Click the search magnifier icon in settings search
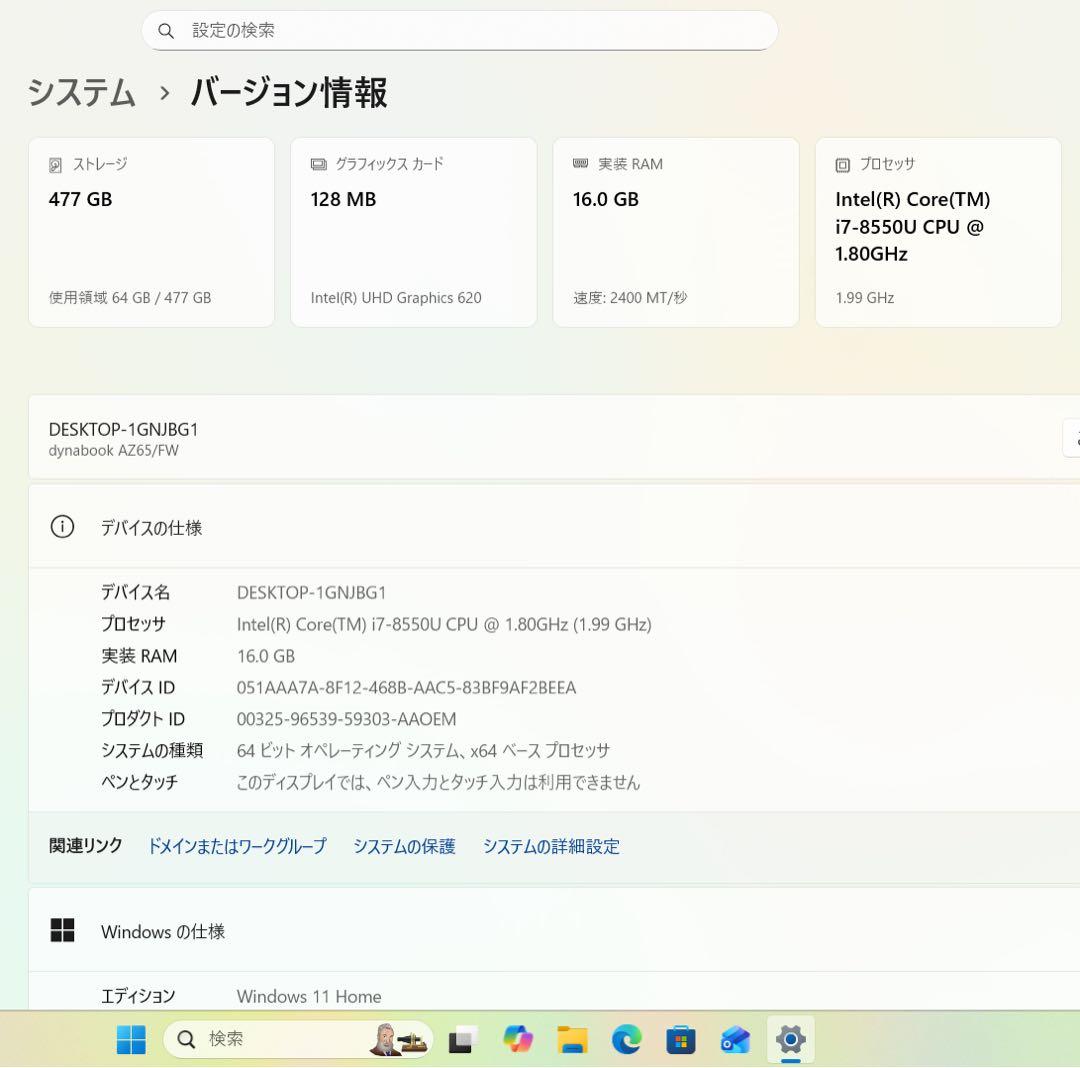The width and height of the screenshot is (1080, 1068). (166, 31)
